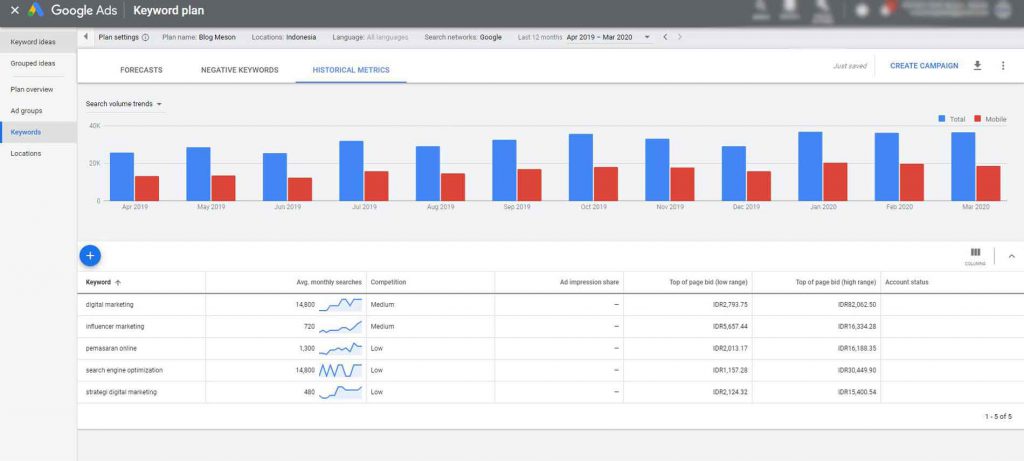Toggle the red Mobile legend swatch
Viewport: 1024px width, 461px height.
pyautogui.click(x=978, y=119)
